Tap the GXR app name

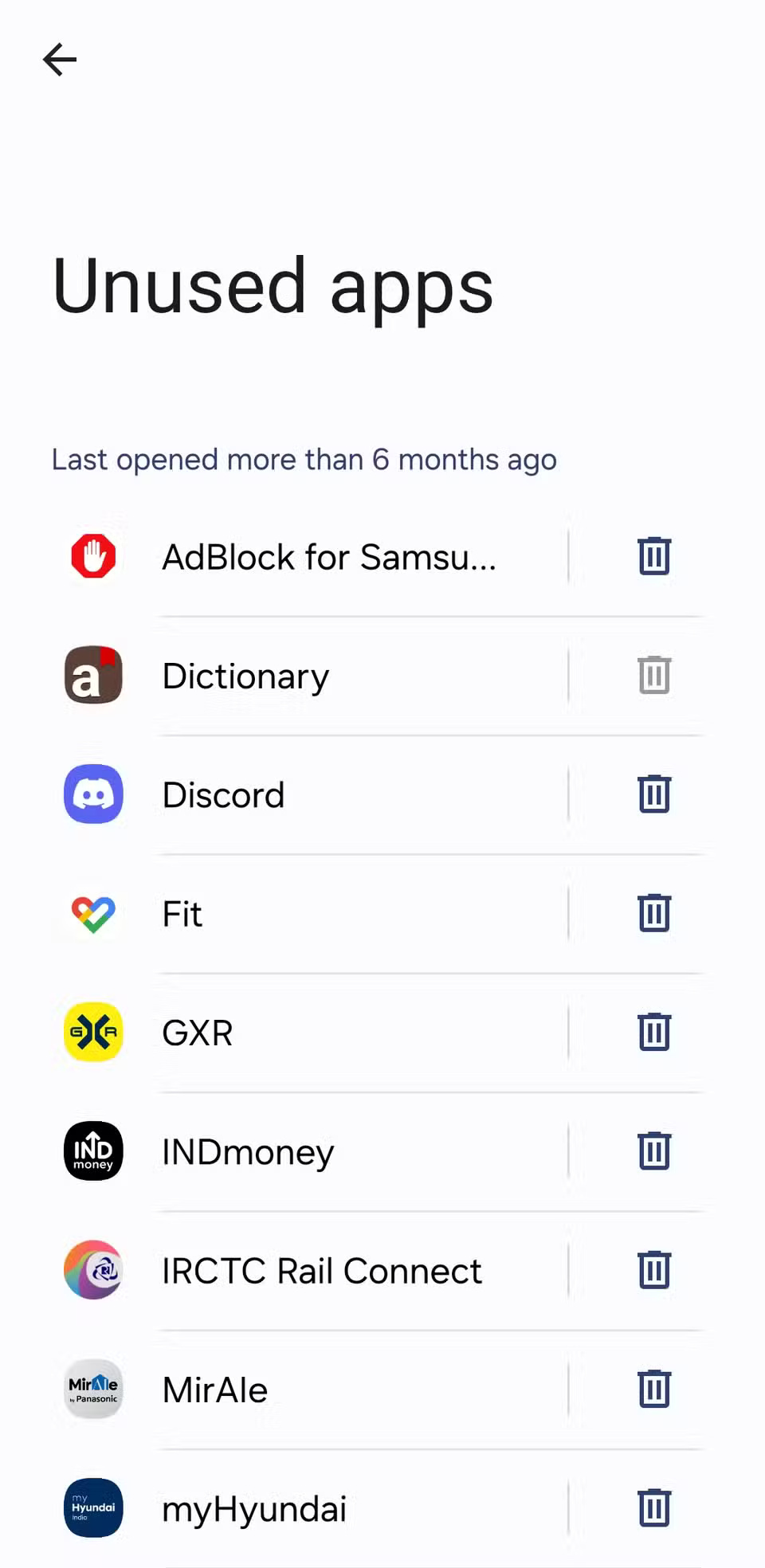pyautogui.click(x=198, y=1033)
